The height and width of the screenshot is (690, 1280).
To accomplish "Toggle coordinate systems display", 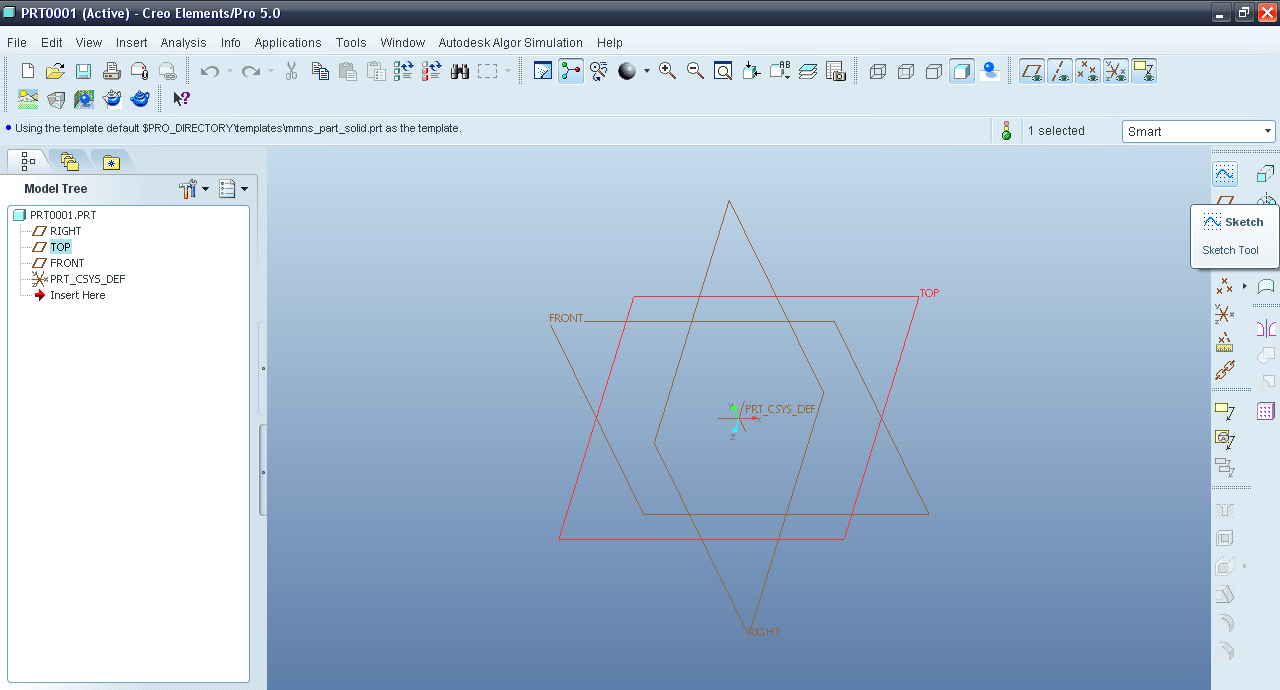I will [x=1116, y=71].
